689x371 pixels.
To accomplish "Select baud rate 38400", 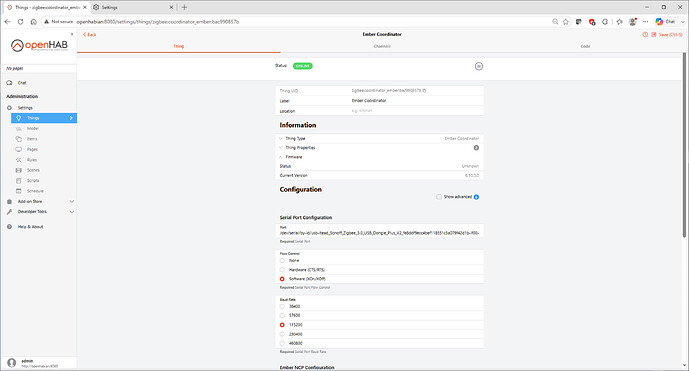I will click(282, 306).
